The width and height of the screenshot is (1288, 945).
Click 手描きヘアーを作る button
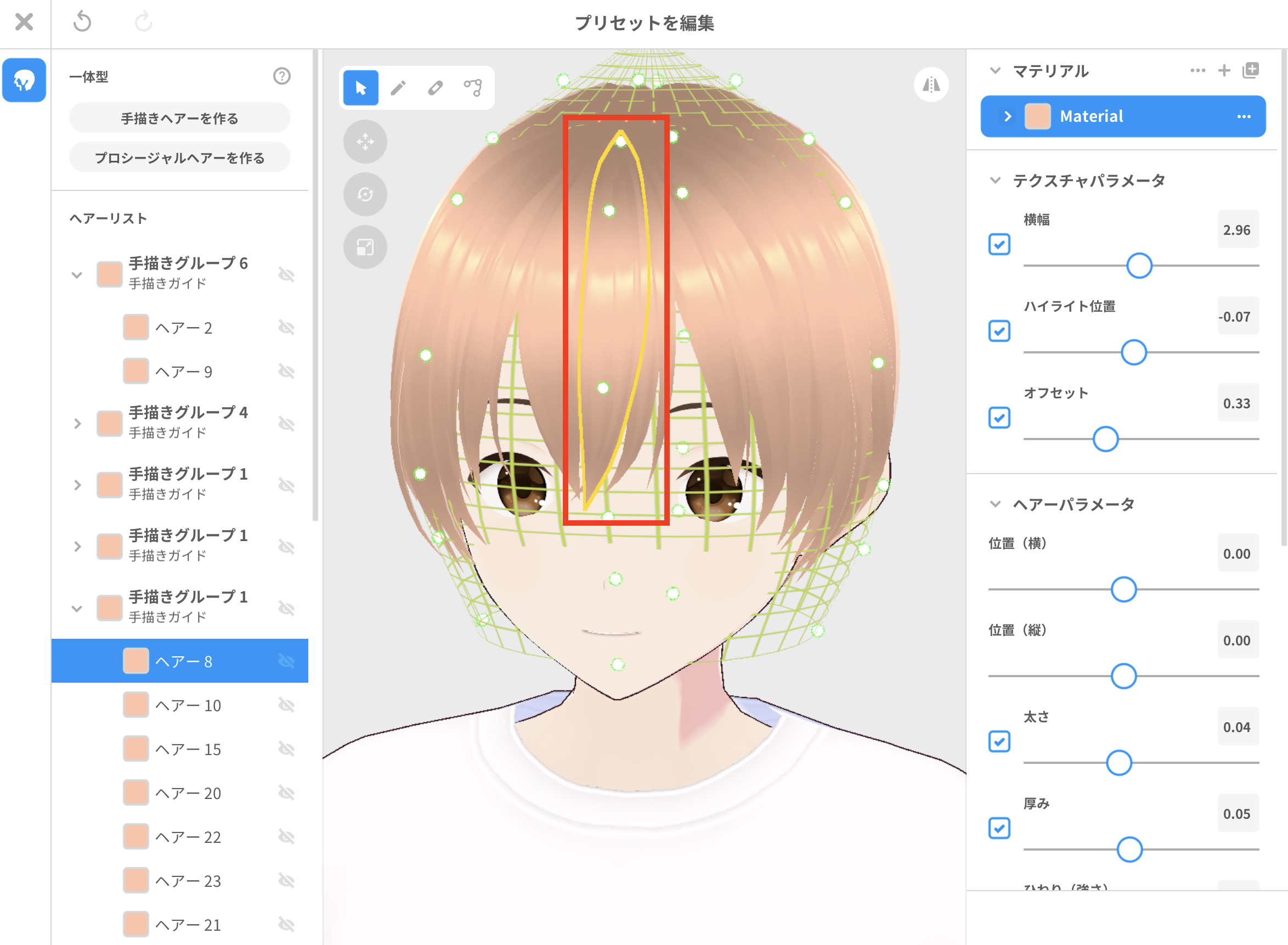pos(179,119)
